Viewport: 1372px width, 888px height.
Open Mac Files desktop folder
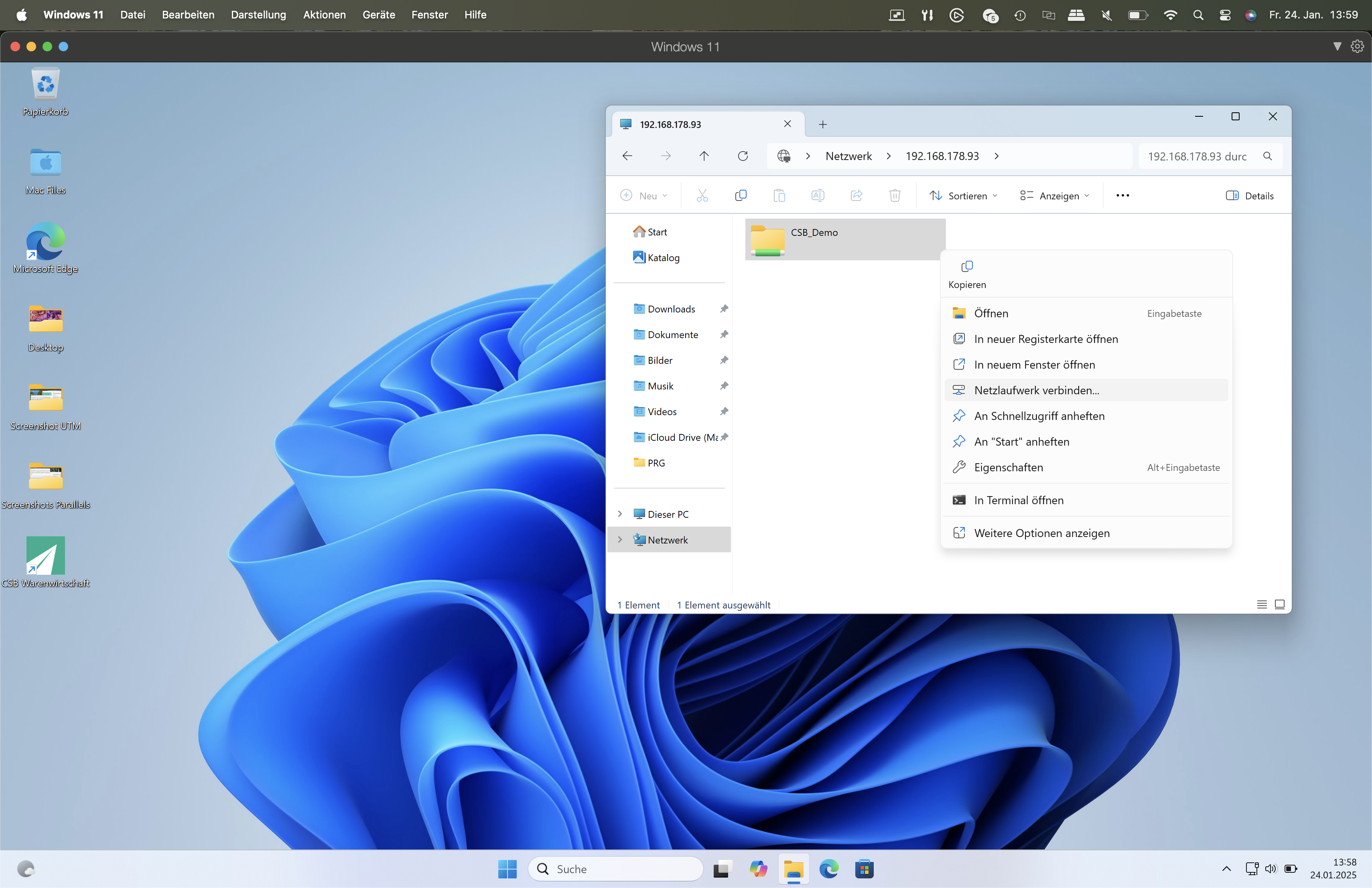point(46,170)
